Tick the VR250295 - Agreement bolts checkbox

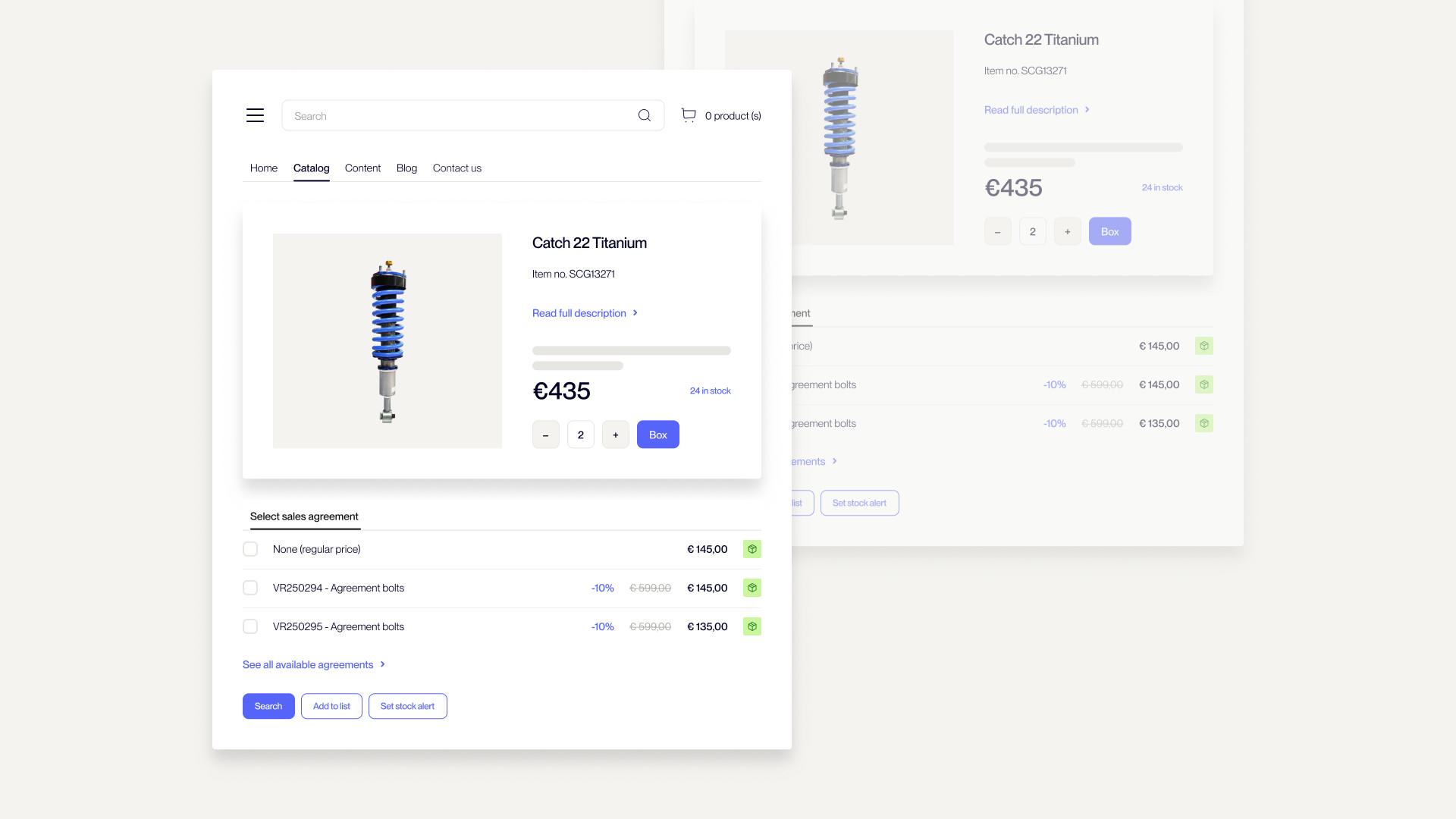coord(250,626)
